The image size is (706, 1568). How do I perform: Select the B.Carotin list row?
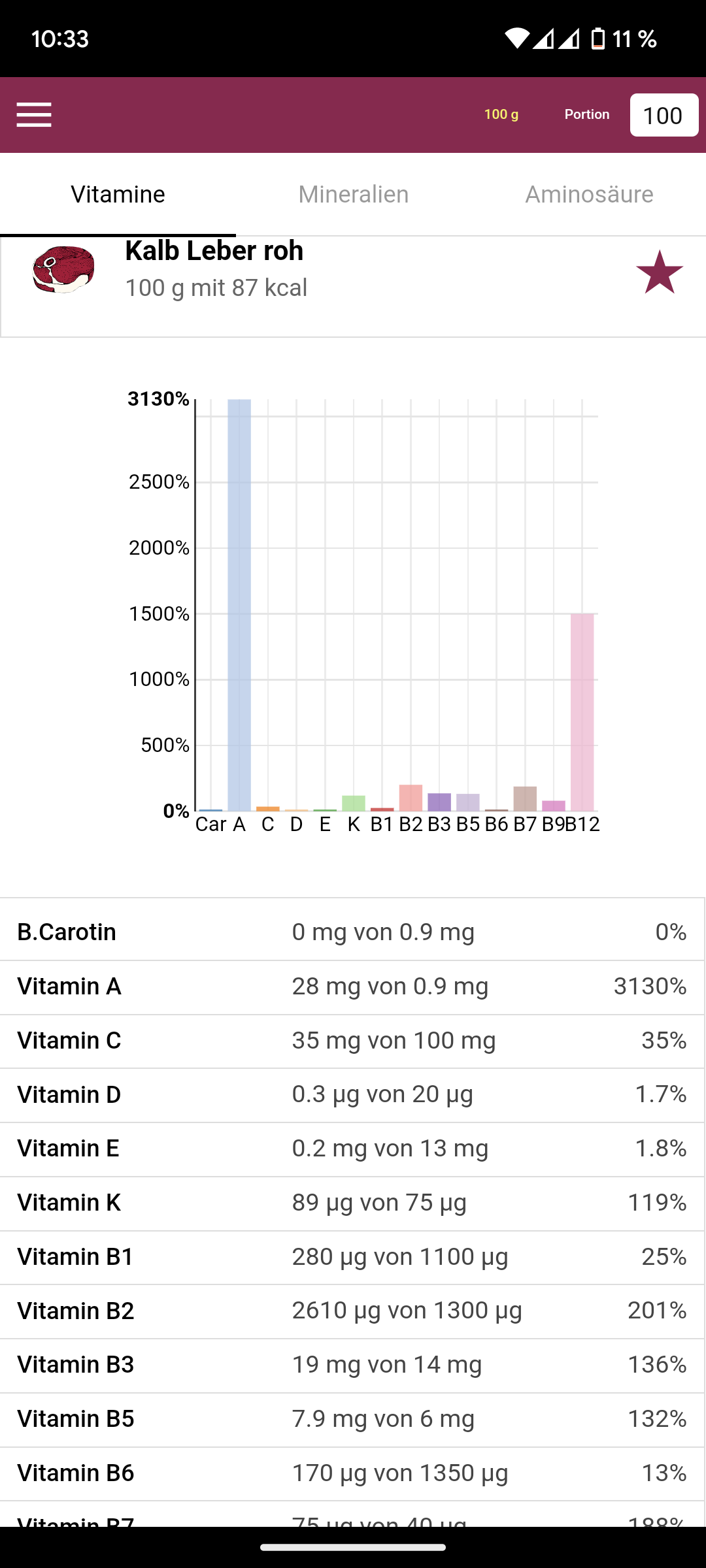click(353, 932)
